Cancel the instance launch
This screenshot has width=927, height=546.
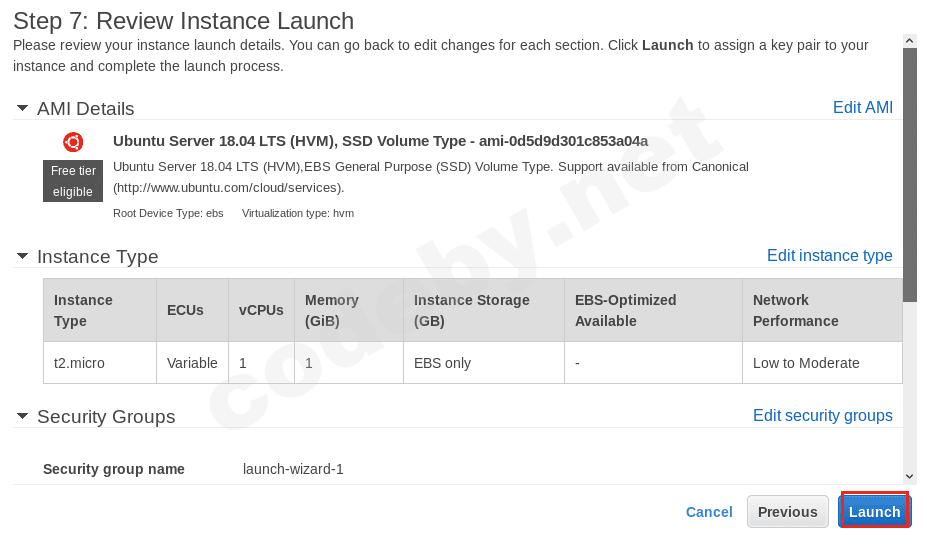pyautogui.click(x=709, y=512)
